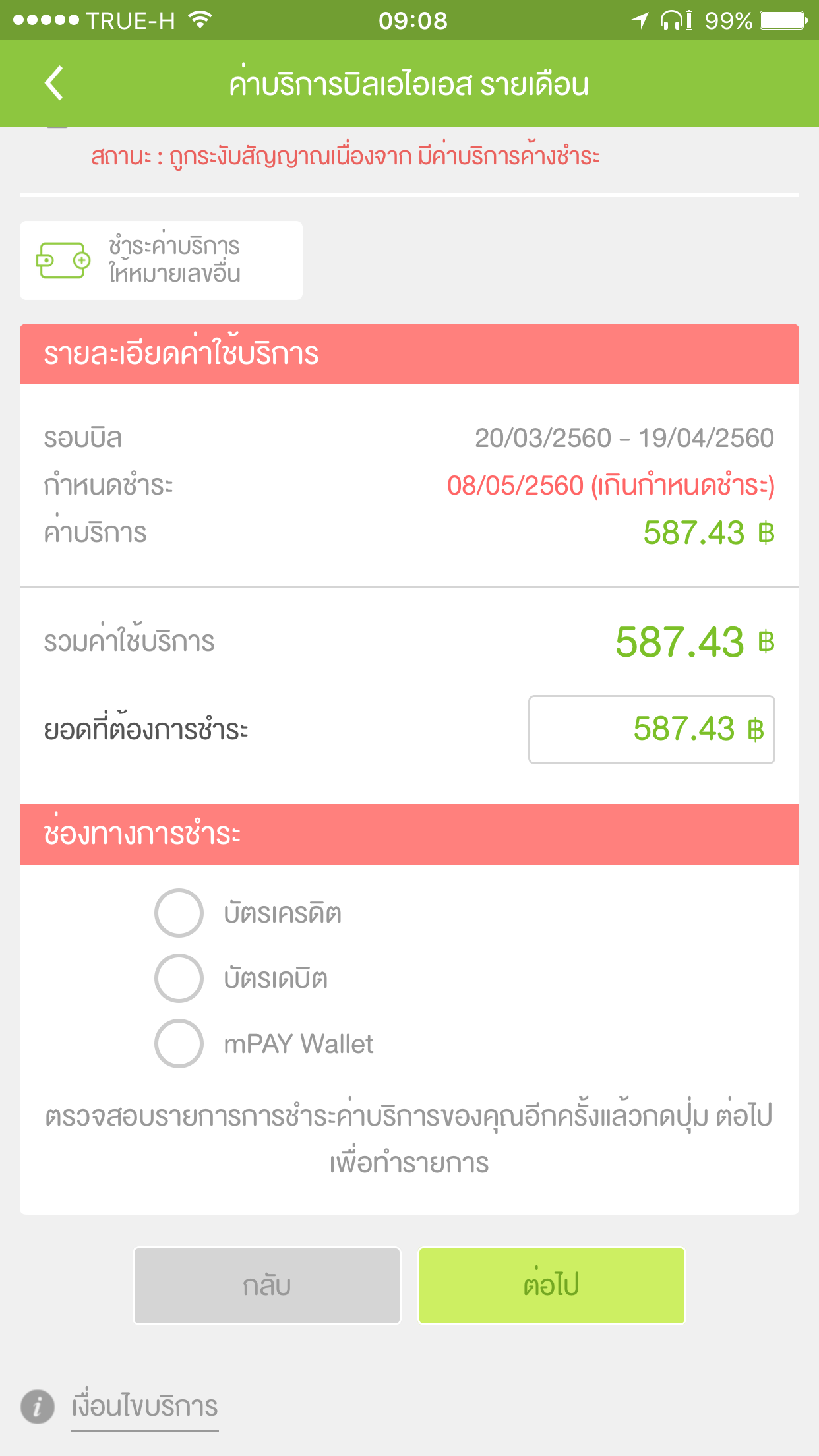Tap the ต่อไป button
Image resolution: width=819 pixels, height=1456 pixels.
click(552, 1286)
